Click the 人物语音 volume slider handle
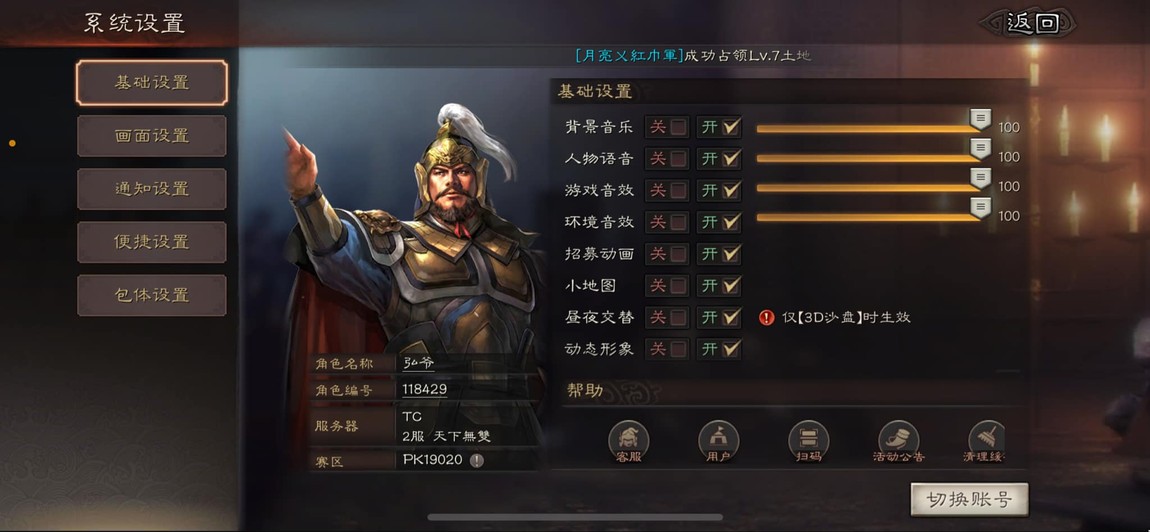This screenshot has width=1150, height=532. (x=981, y=150)
